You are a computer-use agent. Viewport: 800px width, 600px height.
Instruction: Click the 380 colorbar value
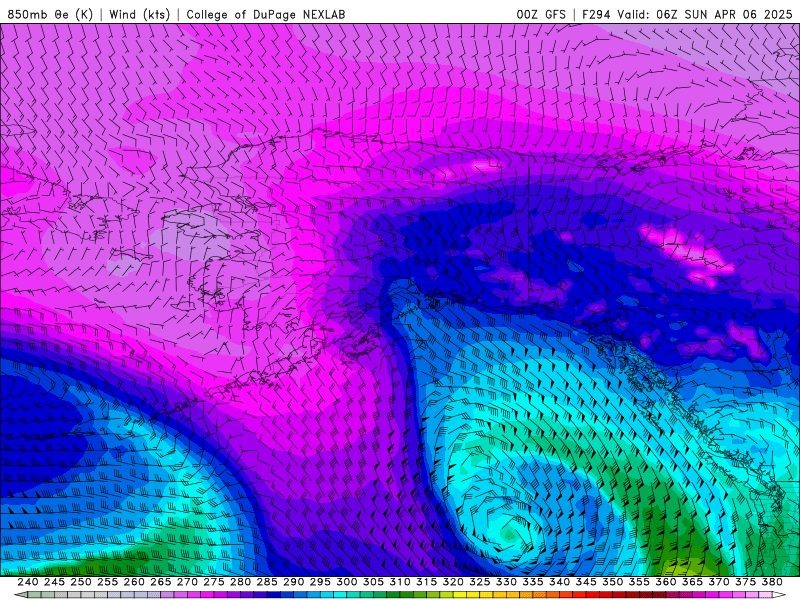coord(771,582)
